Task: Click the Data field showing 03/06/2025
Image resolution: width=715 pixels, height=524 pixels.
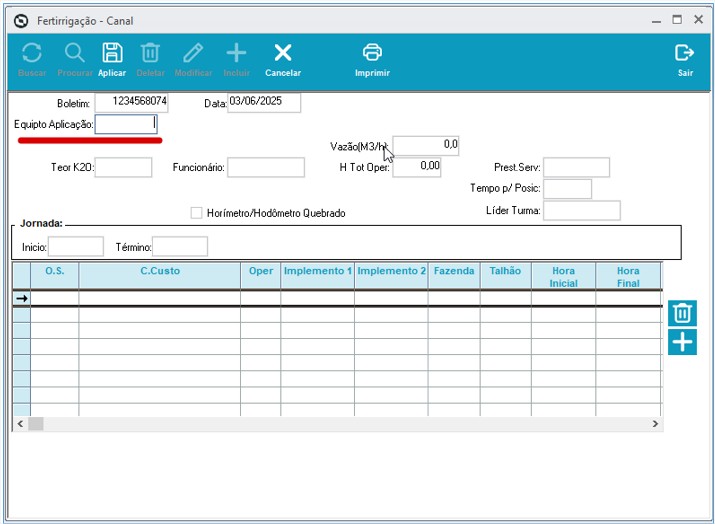Action: [x=264, y=102]
